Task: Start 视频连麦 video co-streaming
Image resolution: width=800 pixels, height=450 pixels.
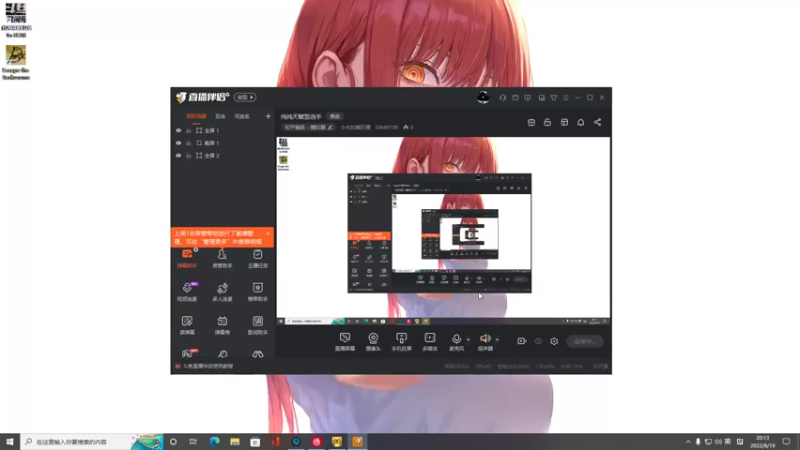Action: (x=187, y=292)
